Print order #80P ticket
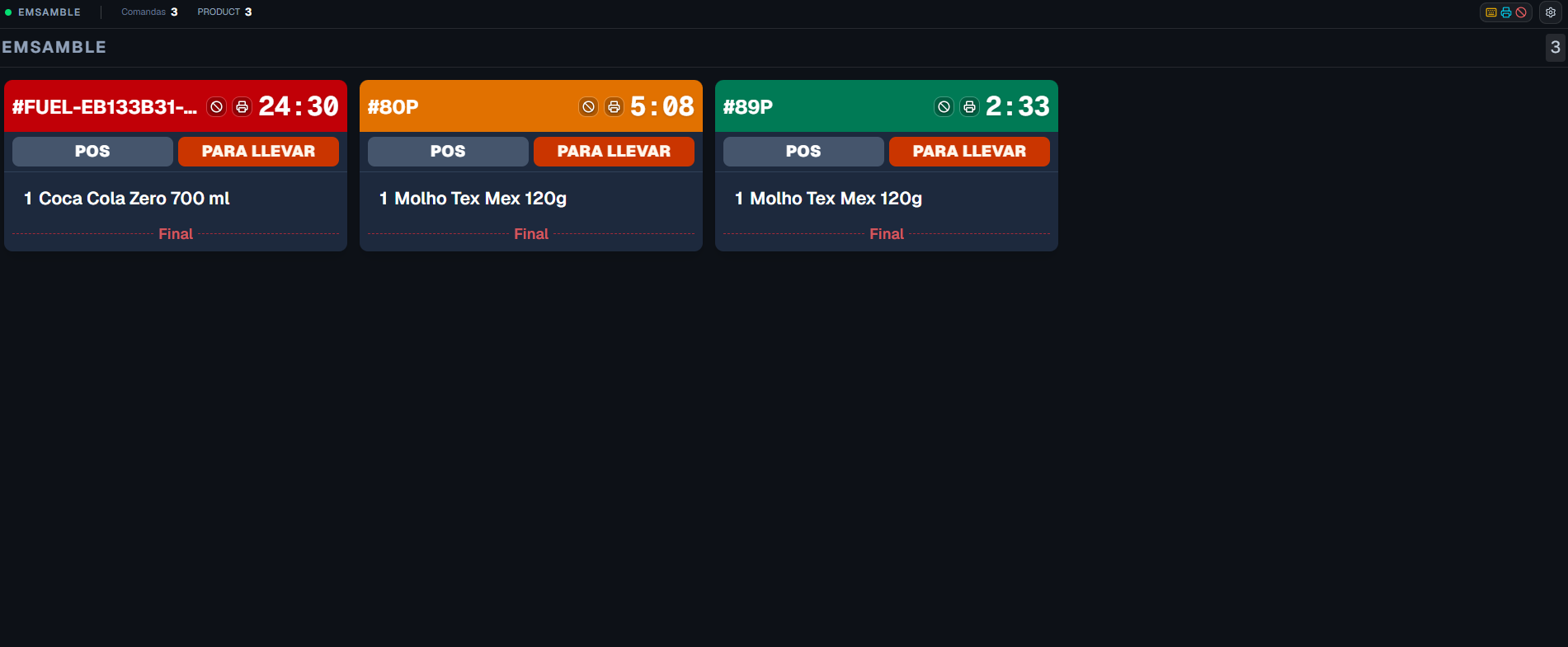The width and height of the screenshot is (1568, 647). coord(614,106)
